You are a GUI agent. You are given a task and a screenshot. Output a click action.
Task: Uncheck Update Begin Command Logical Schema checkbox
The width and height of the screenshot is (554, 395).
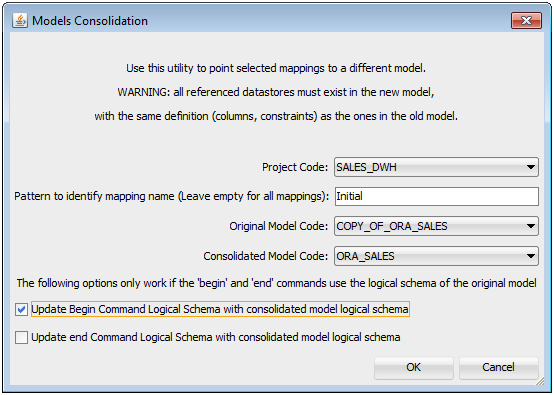coord(21,310)
